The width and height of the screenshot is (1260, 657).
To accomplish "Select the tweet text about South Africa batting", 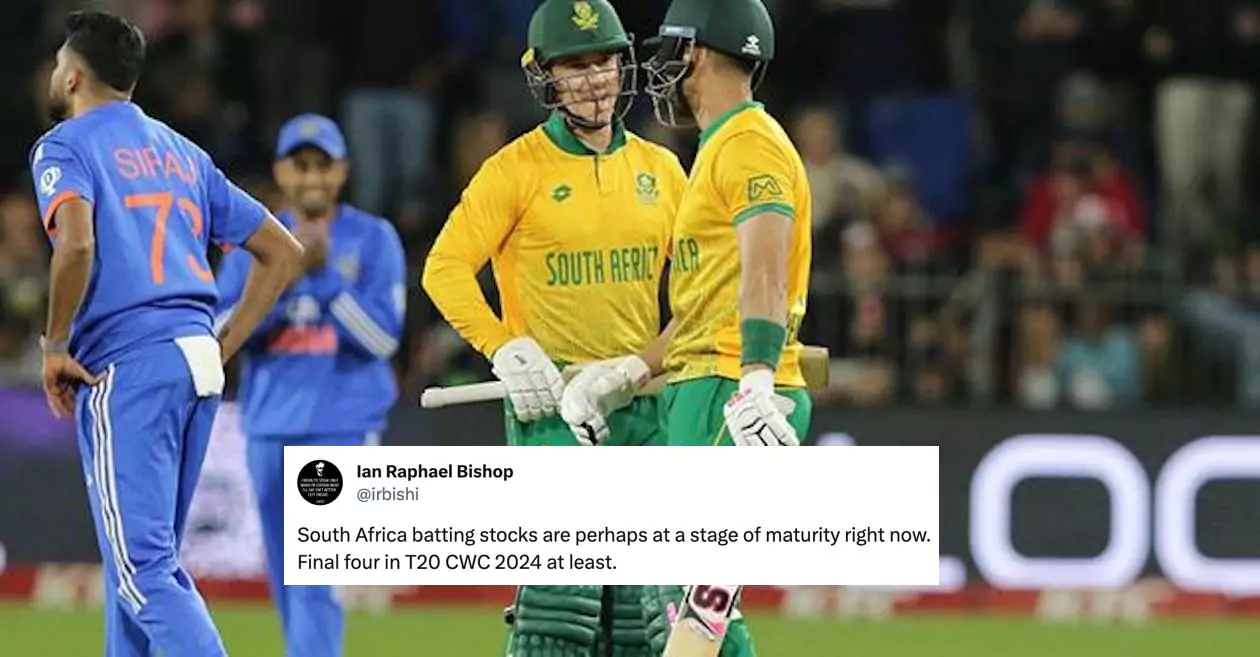I will (613, 549).
